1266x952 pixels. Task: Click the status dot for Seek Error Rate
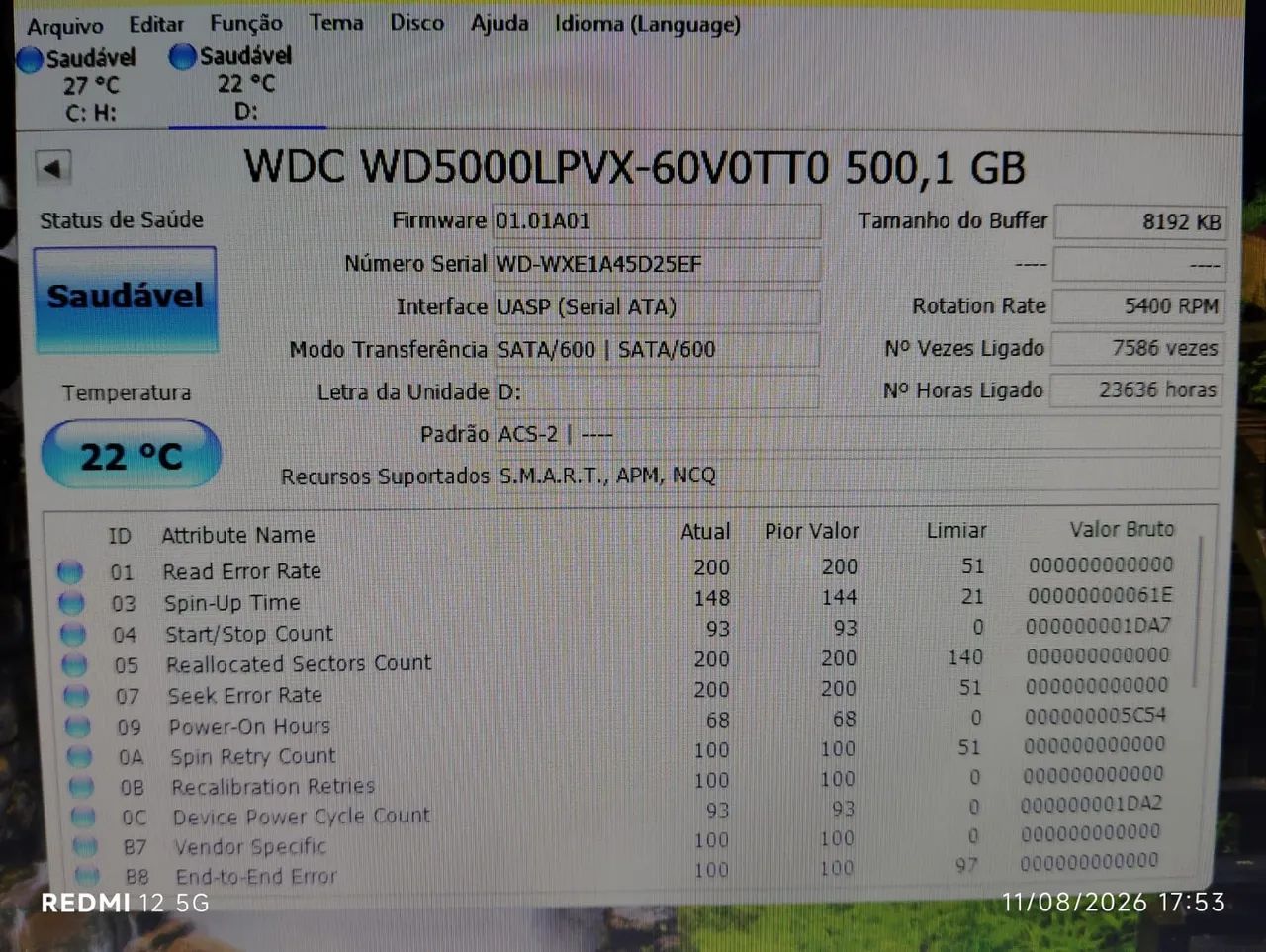[76, 696]
